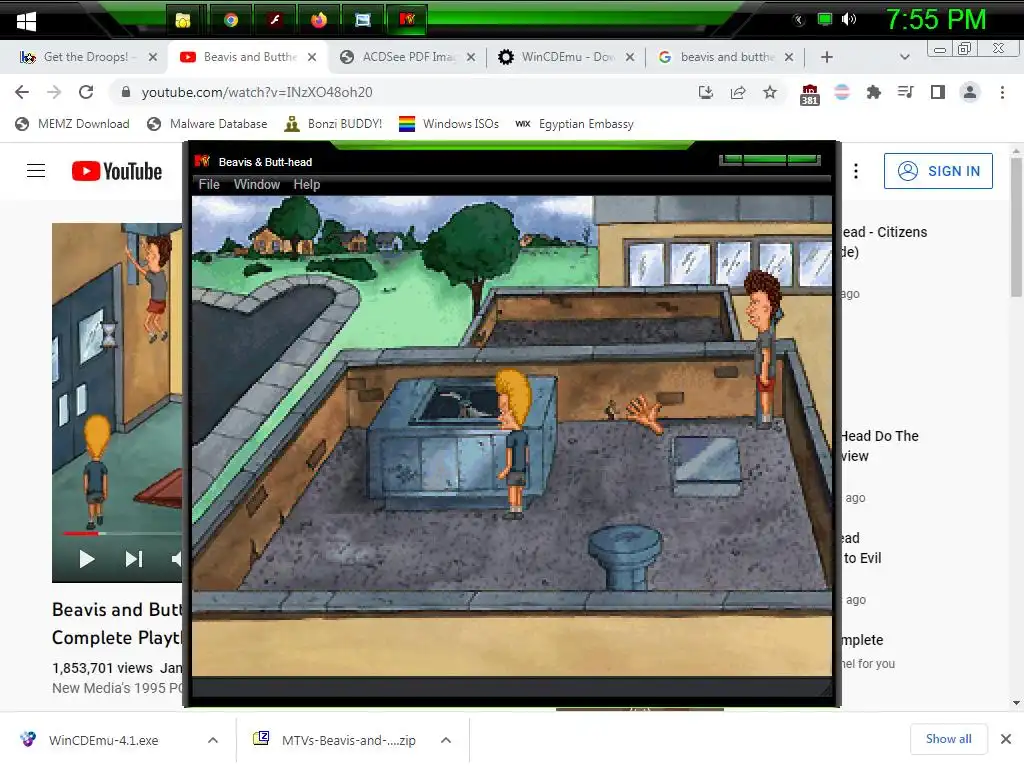Click the page vertical scrollbar

click(1016, 226)
